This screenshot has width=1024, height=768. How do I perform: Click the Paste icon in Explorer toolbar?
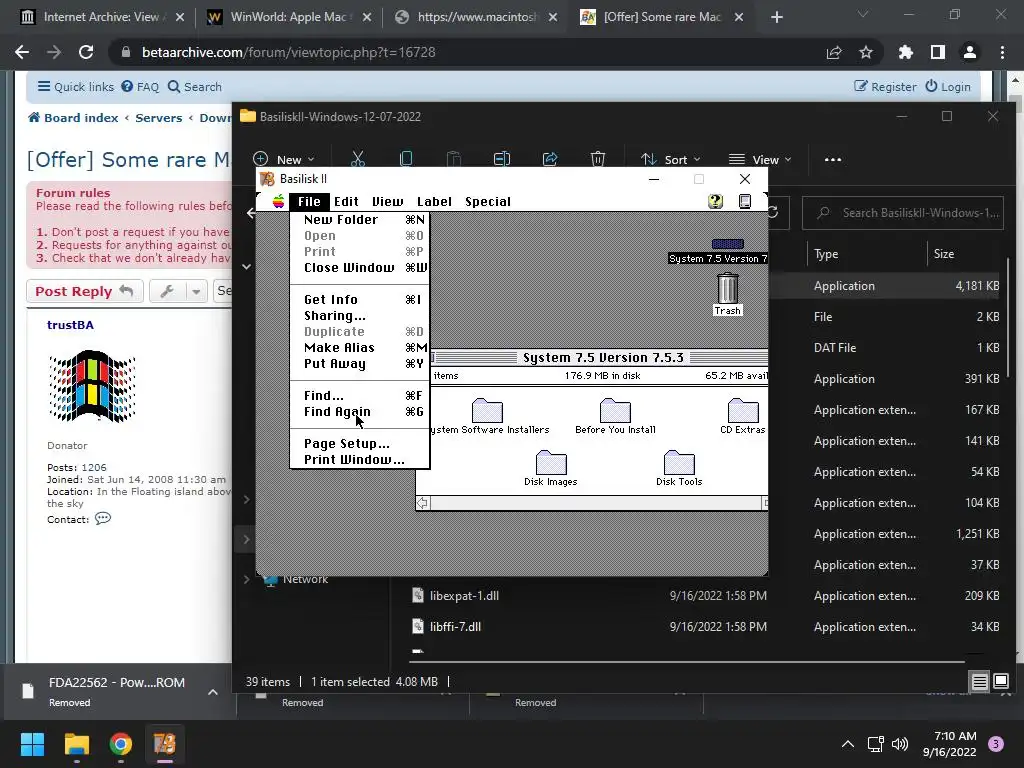(x=454, y=159)
